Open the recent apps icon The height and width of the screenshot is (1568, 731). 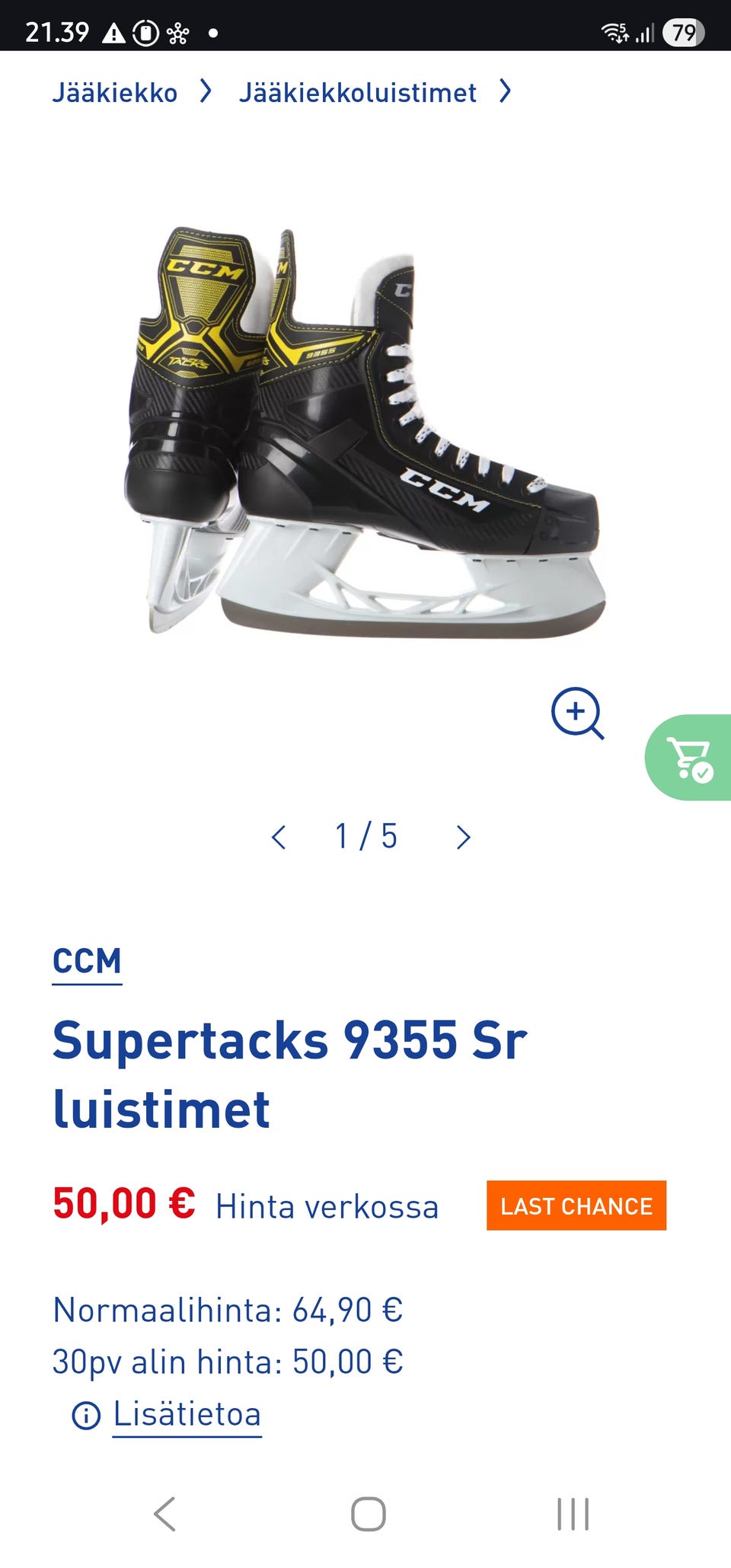573,1513
